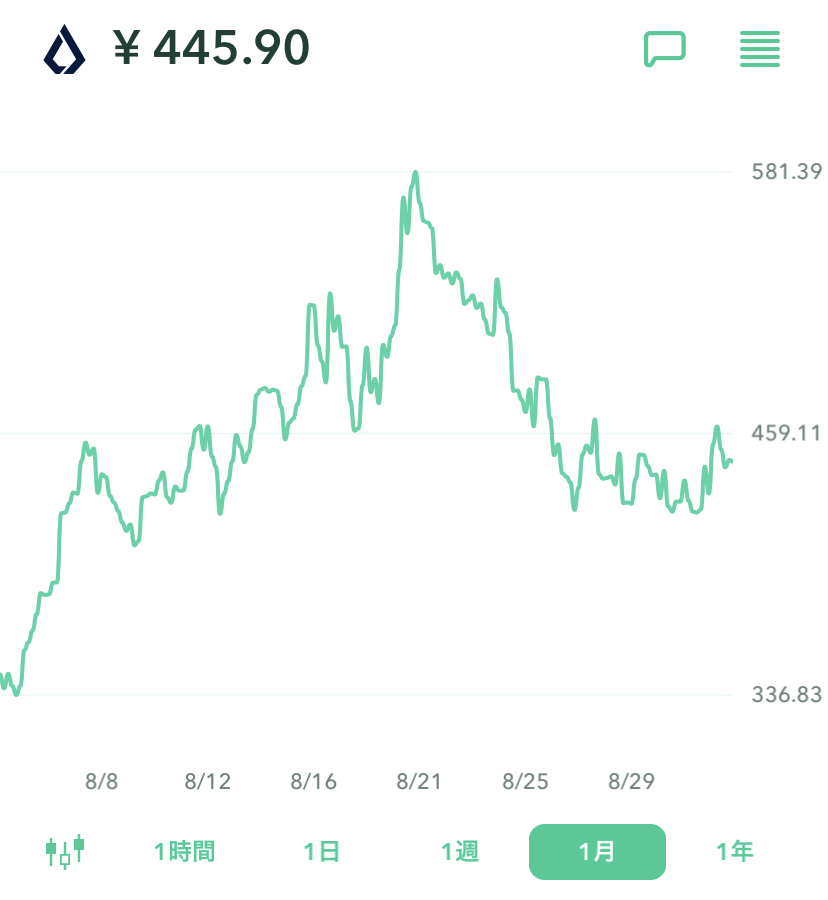Switch to candlestick chart view

65,852
